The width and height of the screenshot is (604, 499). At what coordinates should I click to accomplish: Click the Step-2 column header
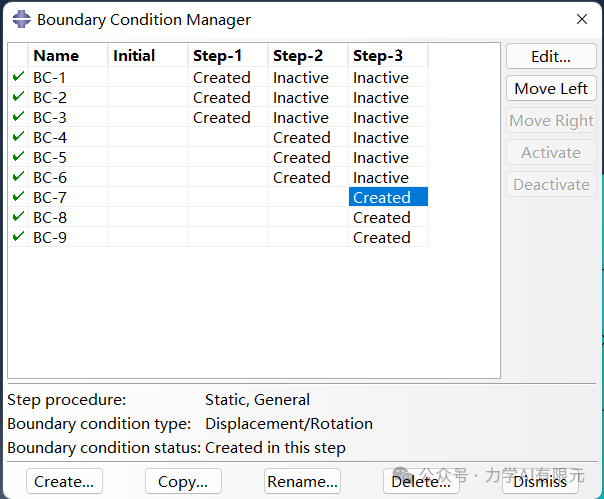tap(308, 55)
